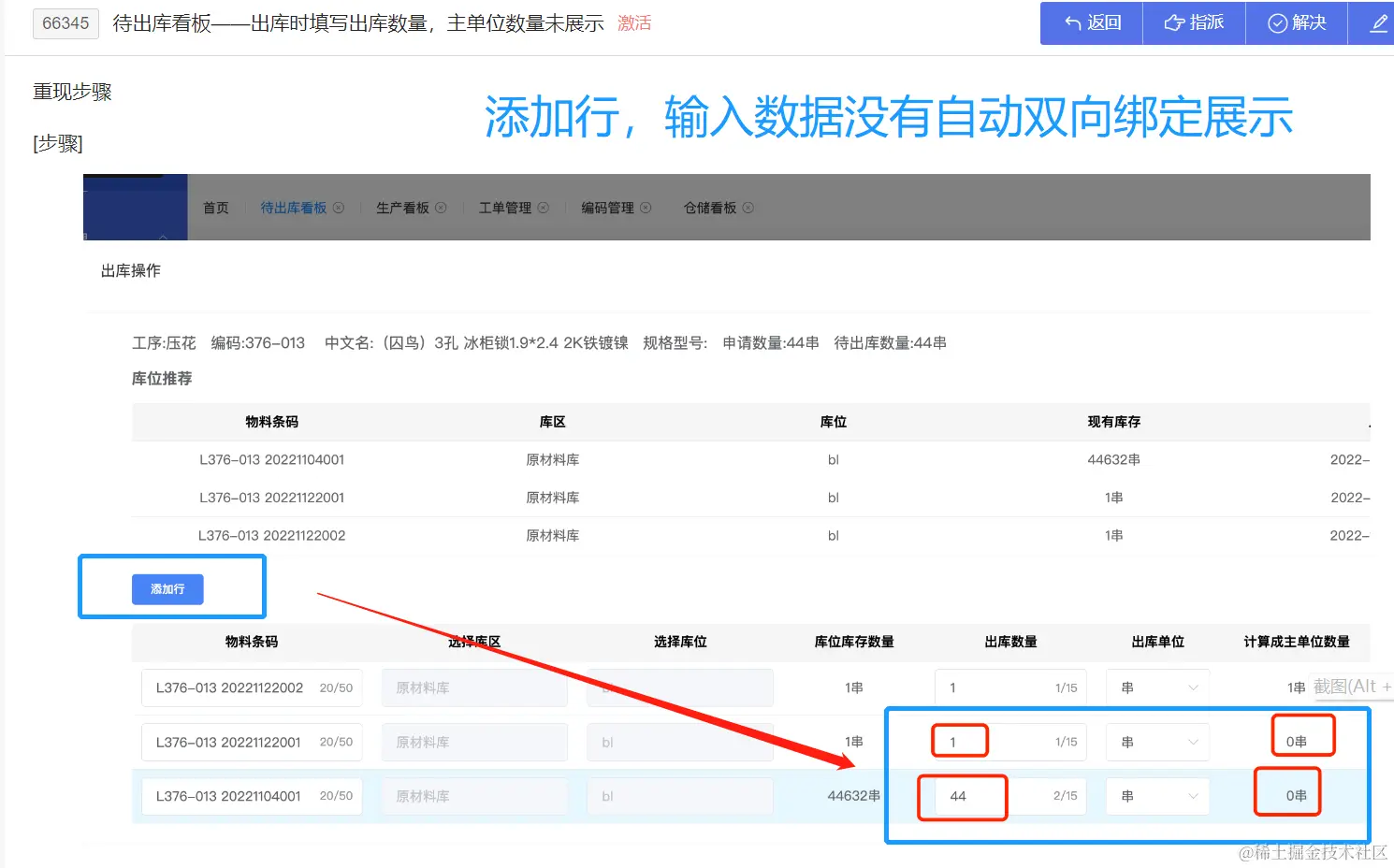
Task: Click the 解决 resolve button
Action: (1297, 23)
